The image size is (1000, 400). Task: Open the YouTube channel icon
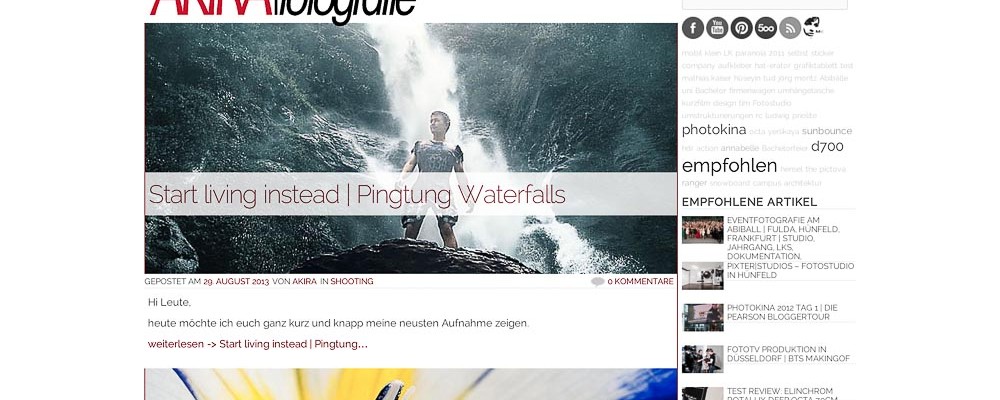click(717, 28)
